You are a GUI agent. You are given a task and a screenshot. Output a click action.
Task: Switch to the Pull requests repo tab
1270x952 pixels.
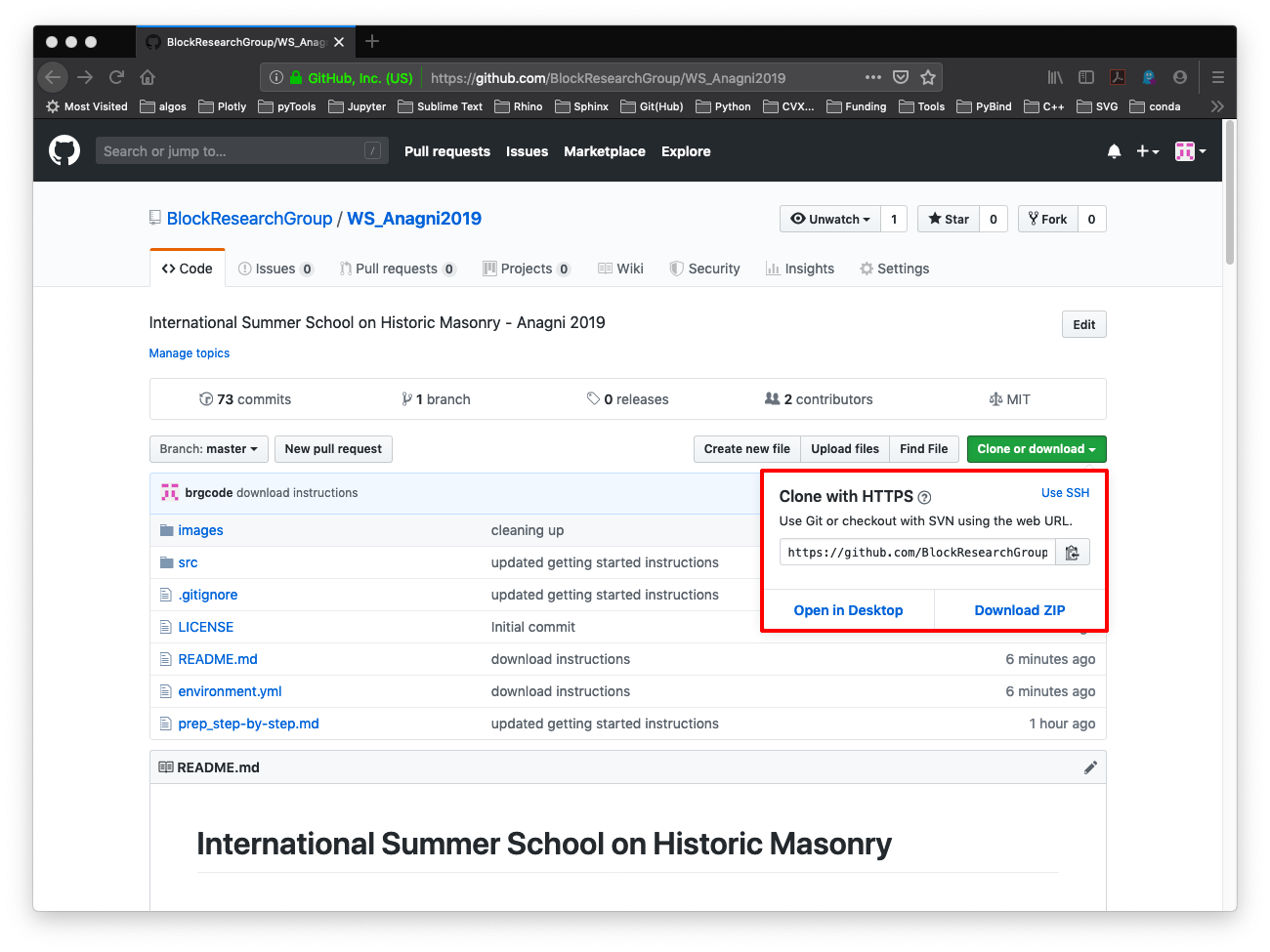[398, 269]
